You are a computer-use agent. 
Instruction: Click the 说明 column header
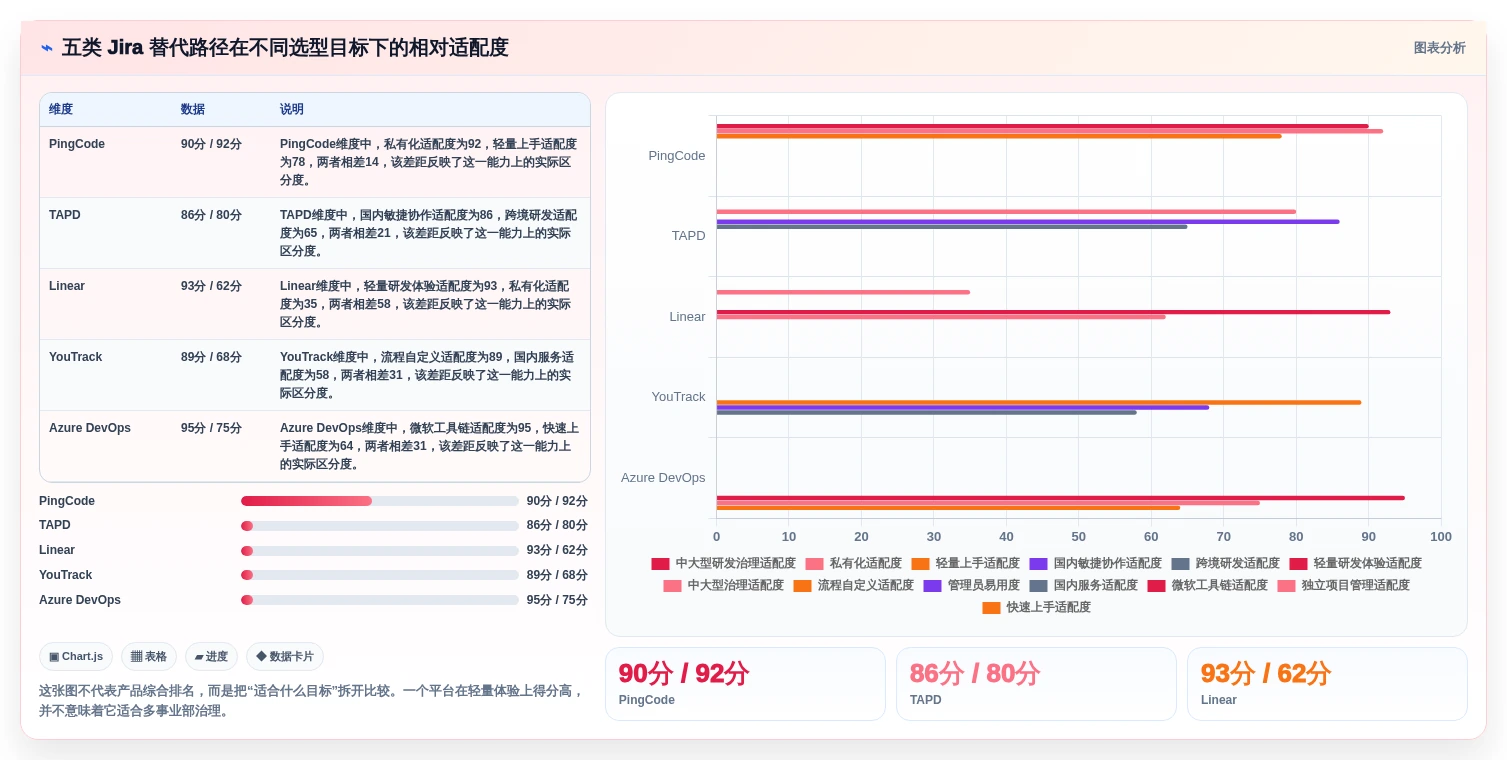(292, 109)
